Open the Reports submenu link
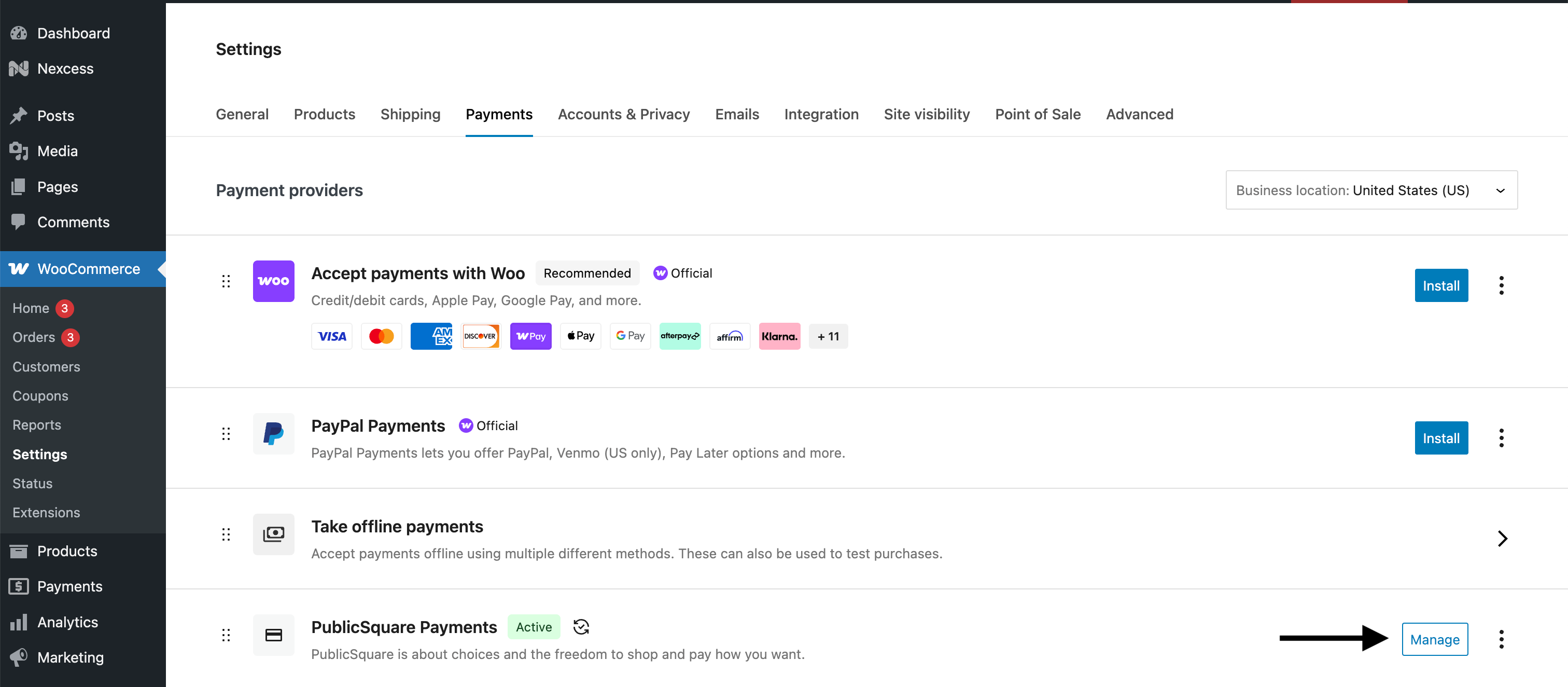Viewport: 1568px width, 687px height. [36, 424]
